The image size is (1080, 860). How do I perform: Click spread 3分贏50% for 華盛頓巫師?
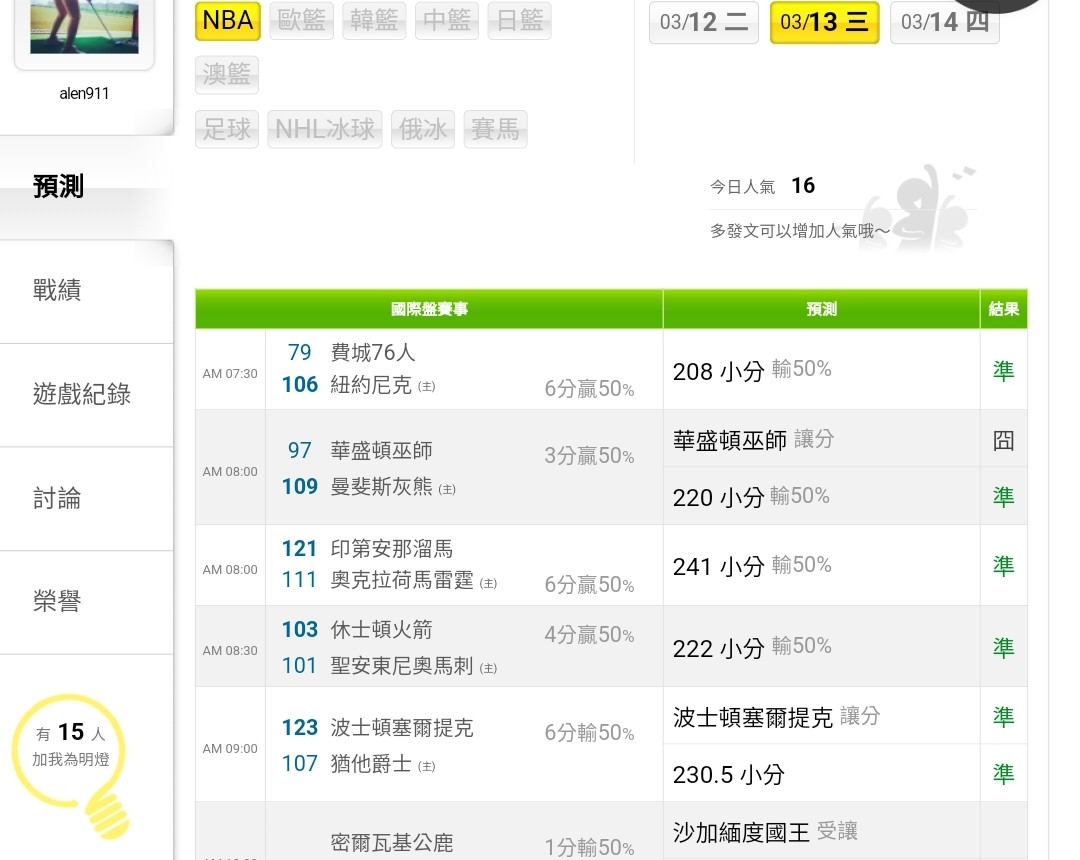pyautogui.click(x=590, y=456)
